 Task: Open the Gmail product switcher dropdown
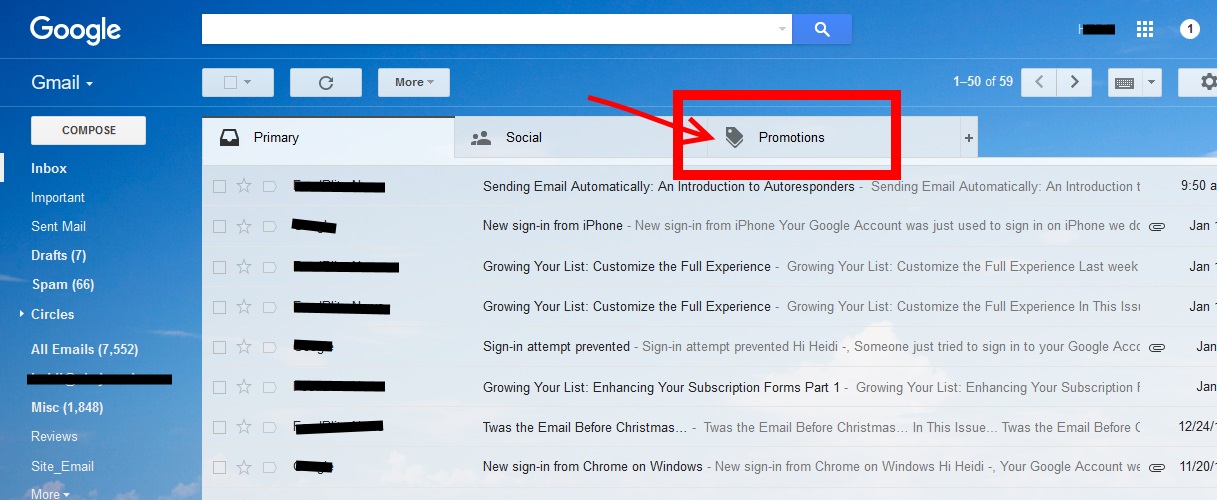click(62, 82)
